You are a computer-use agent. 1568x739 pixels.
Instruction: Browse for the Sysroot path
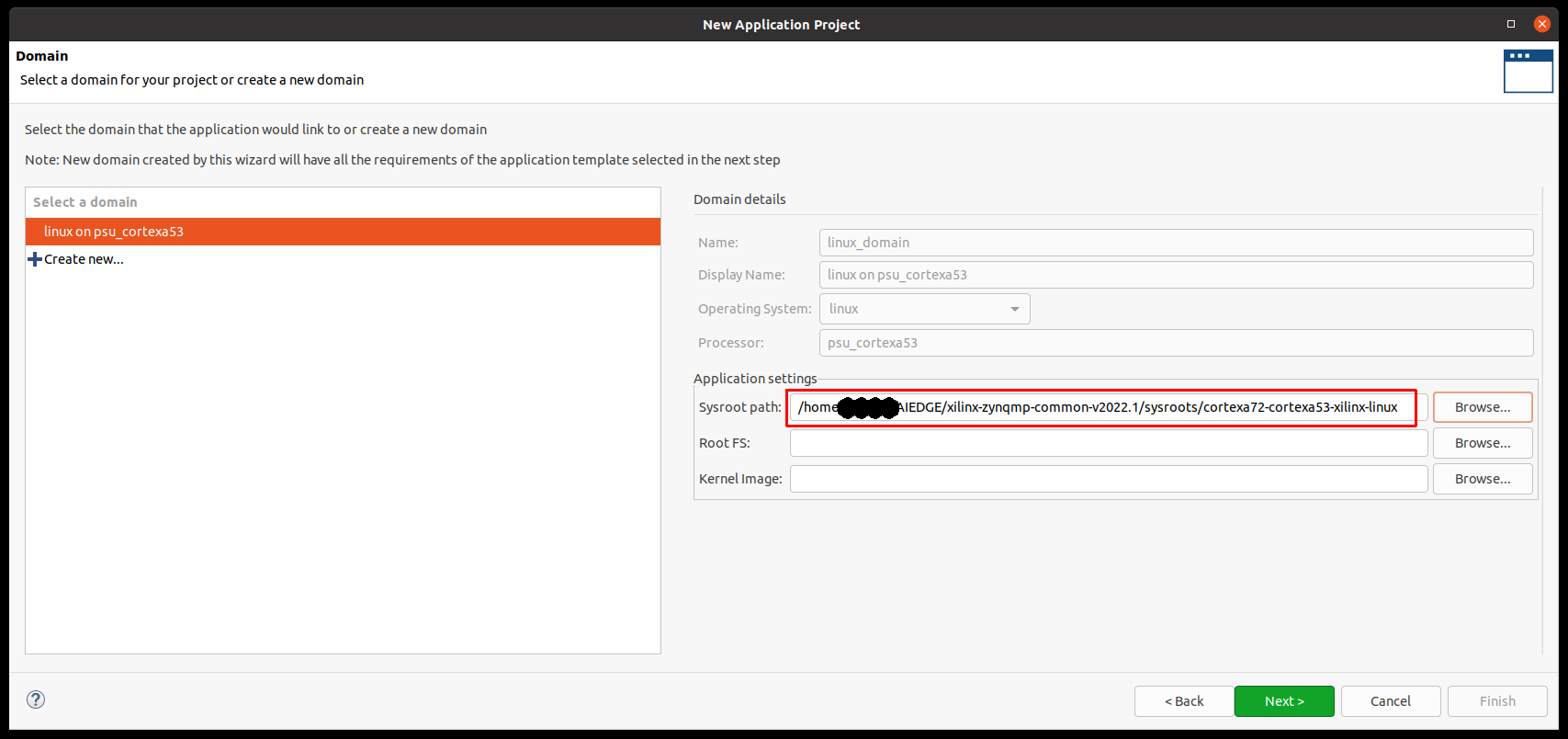[1483, 407]
